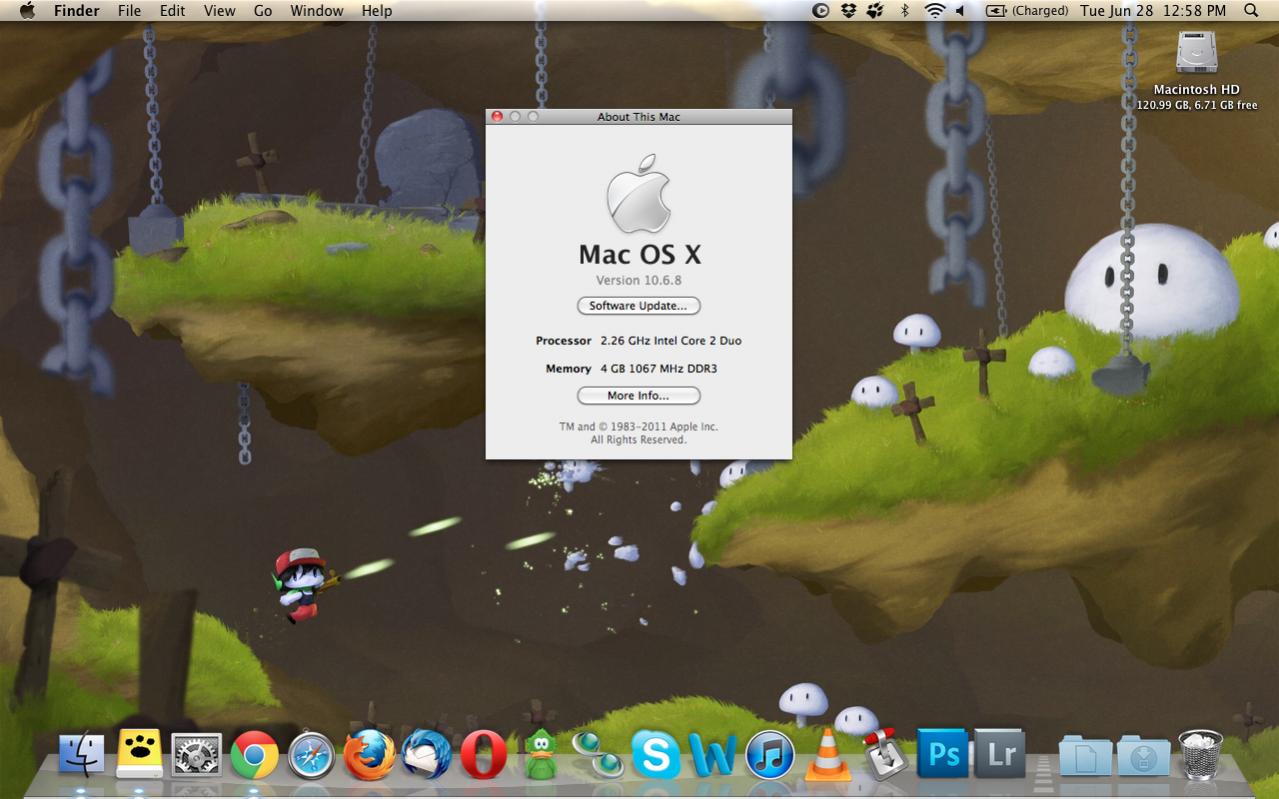The image size is (1279, 799).
Task: Open the Go menu
Action: click(263, 10)
